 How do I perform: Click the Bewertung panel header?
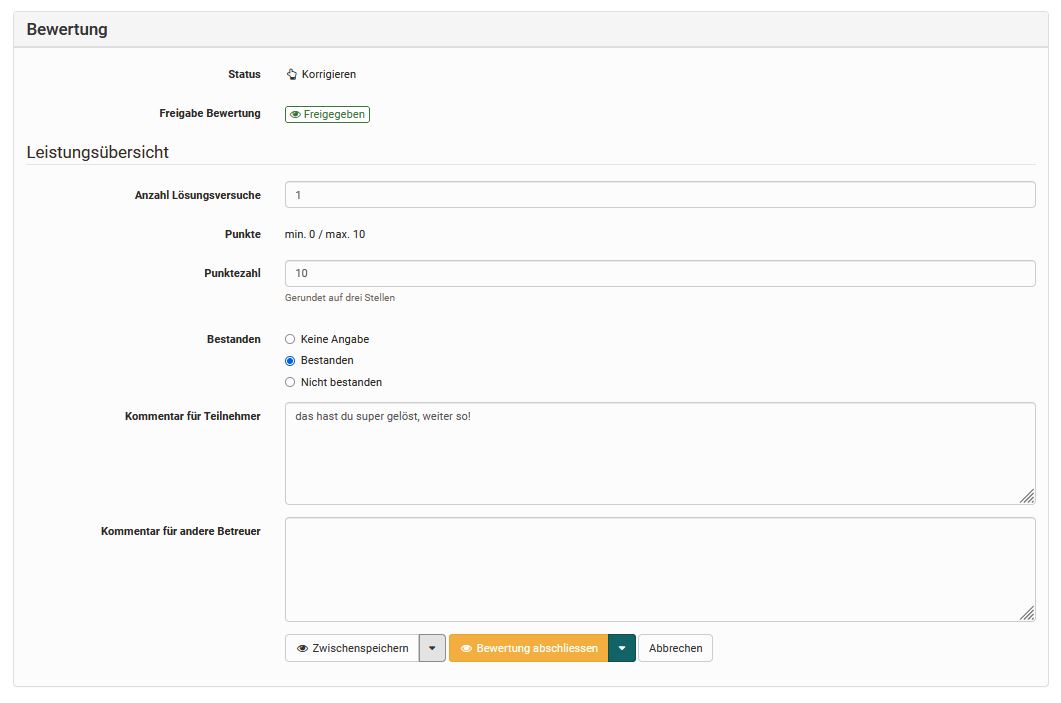(x=67, y=30)
